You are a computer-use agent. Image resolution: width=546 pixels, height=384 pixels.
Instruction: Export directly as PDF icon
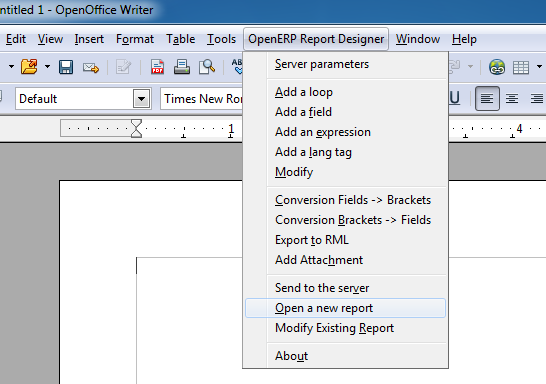tap(157, 67)
